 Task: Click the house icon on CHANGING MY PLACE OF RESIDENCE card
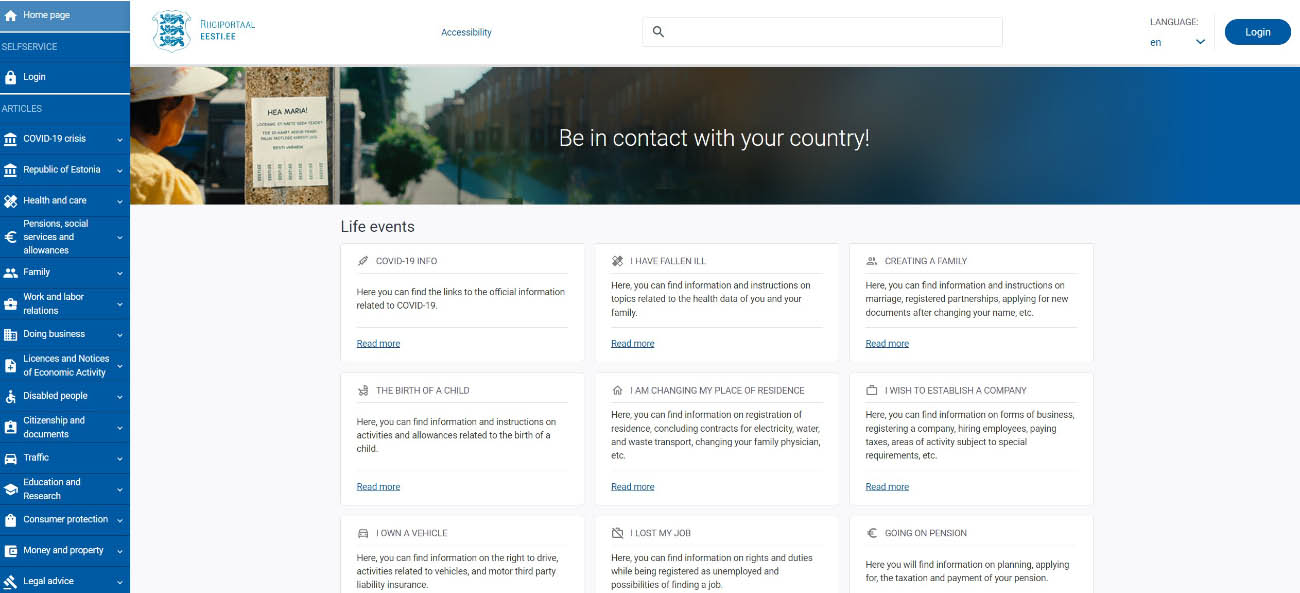click(617, 391)
